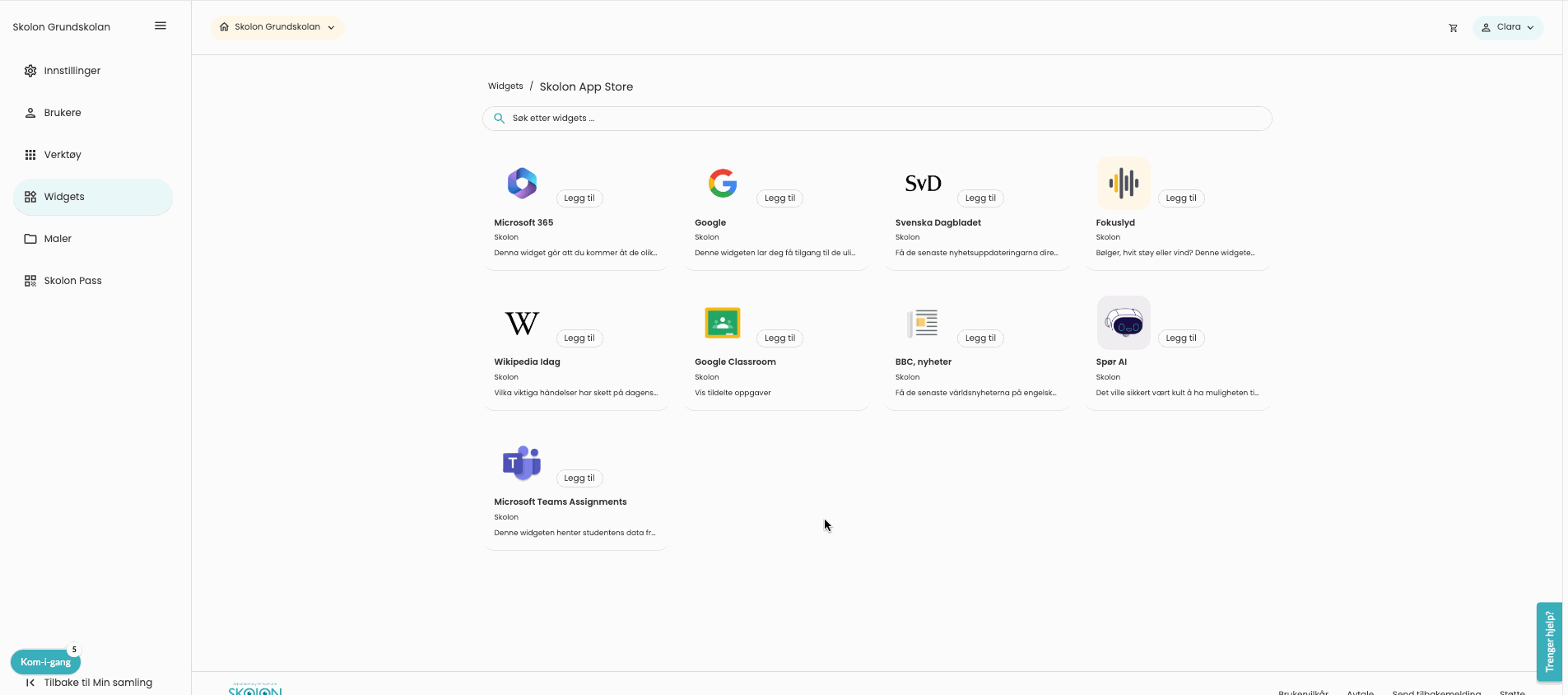Open the Trenger hjelp? help tab
The height and width of the screenshot is (695, 1568).
(x=1549, y=641)
